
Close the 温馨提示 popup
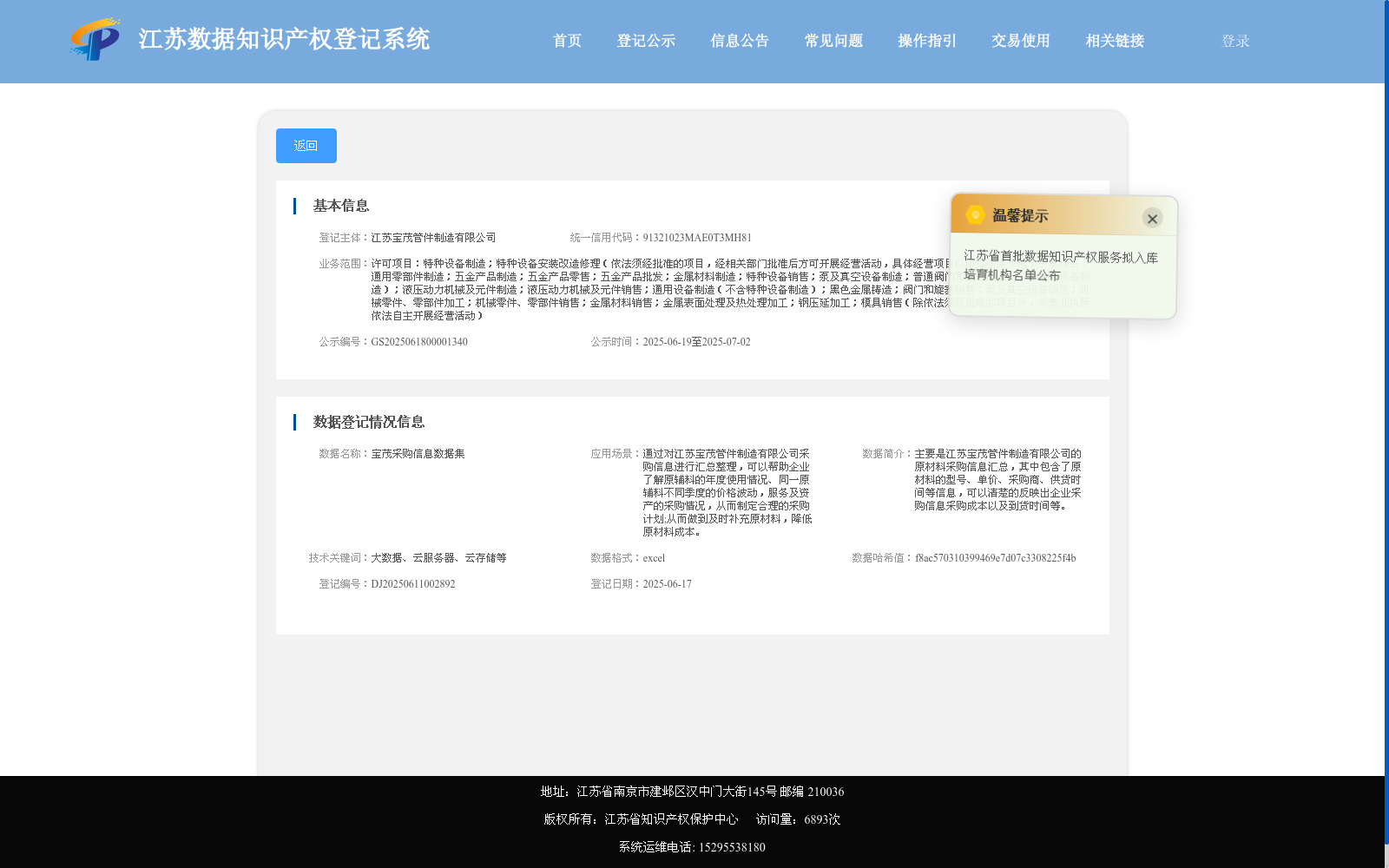(x=1152, y=219)
